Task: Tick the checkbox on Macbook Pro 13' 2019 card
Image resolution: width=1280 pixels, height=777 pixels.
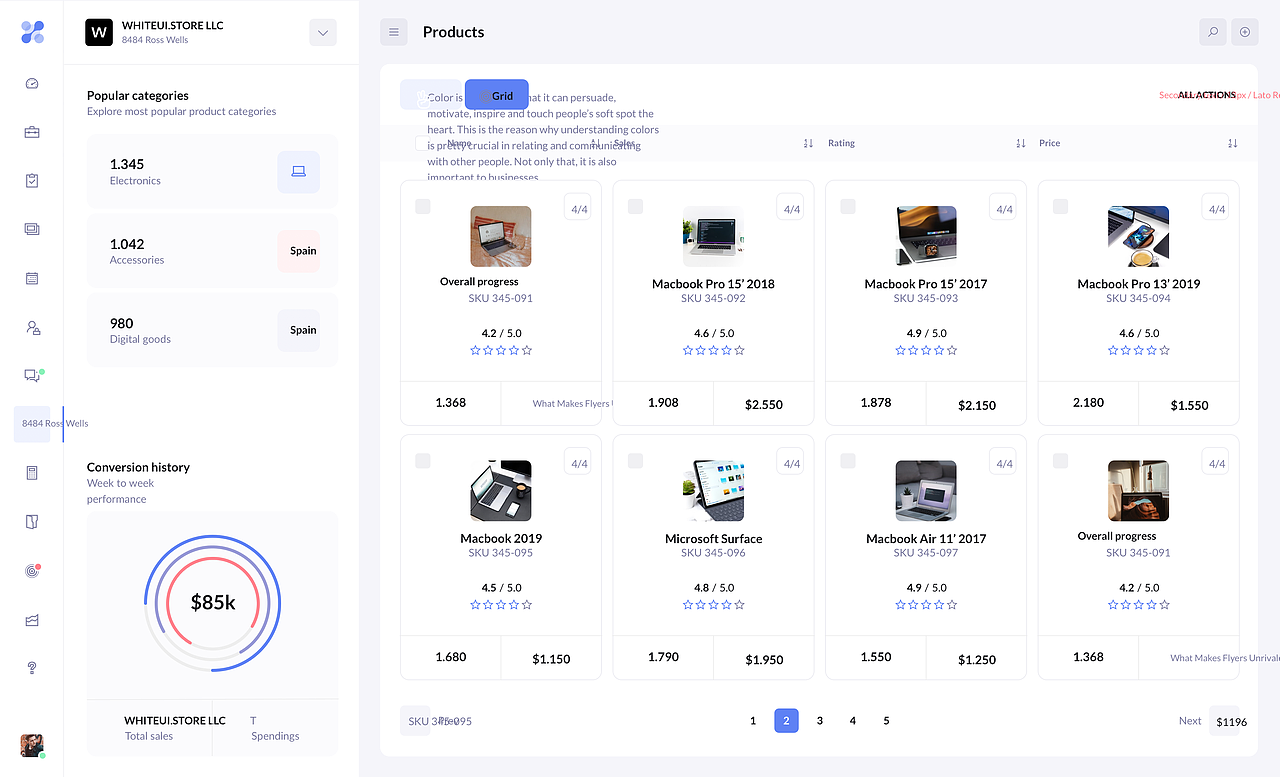Action: (1060, 206)
